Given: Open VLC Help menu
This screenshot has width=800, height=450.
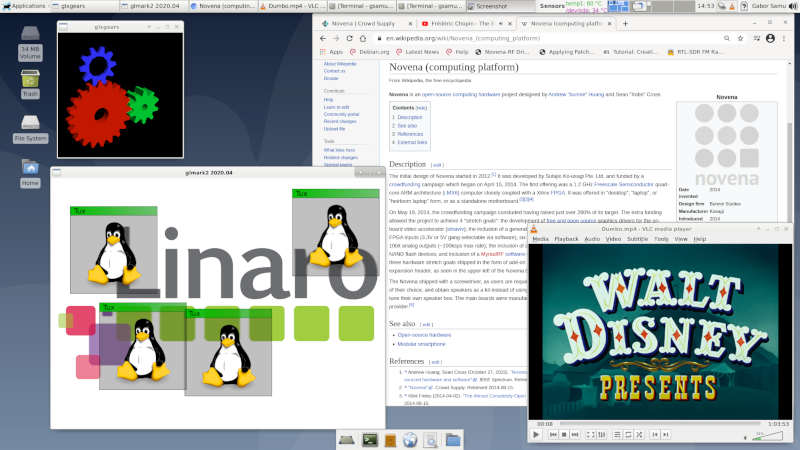Looking at the screenshot, I should 699,239.
